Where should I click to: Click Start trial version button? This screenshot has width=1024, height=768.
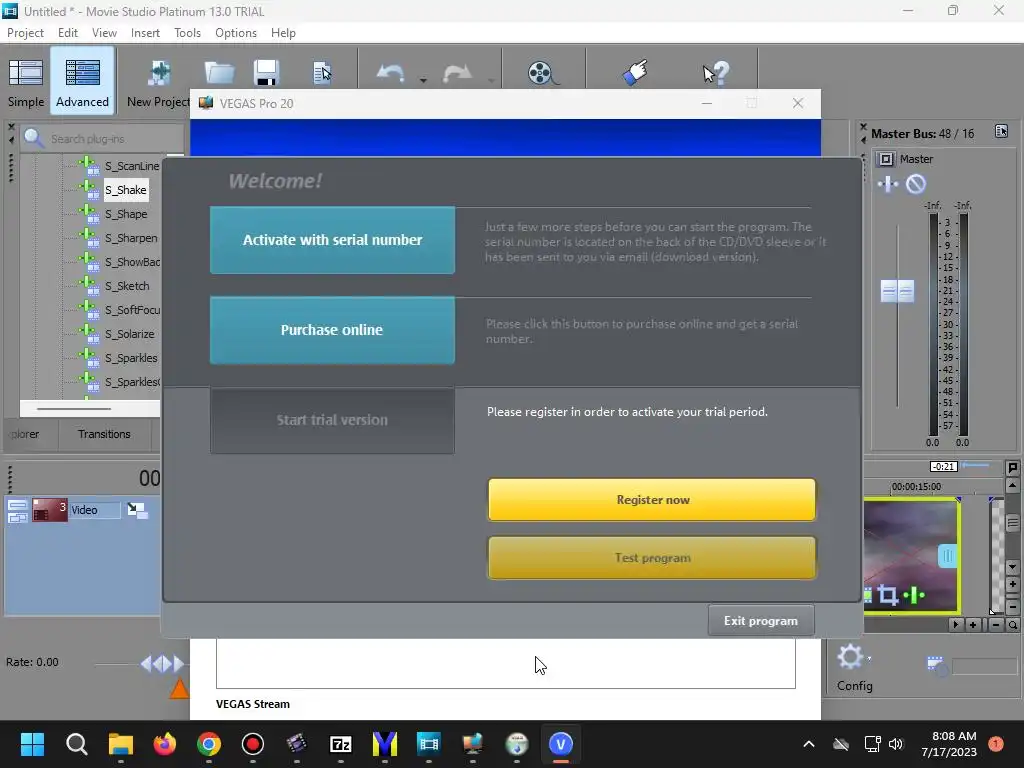tap(332, 420)
